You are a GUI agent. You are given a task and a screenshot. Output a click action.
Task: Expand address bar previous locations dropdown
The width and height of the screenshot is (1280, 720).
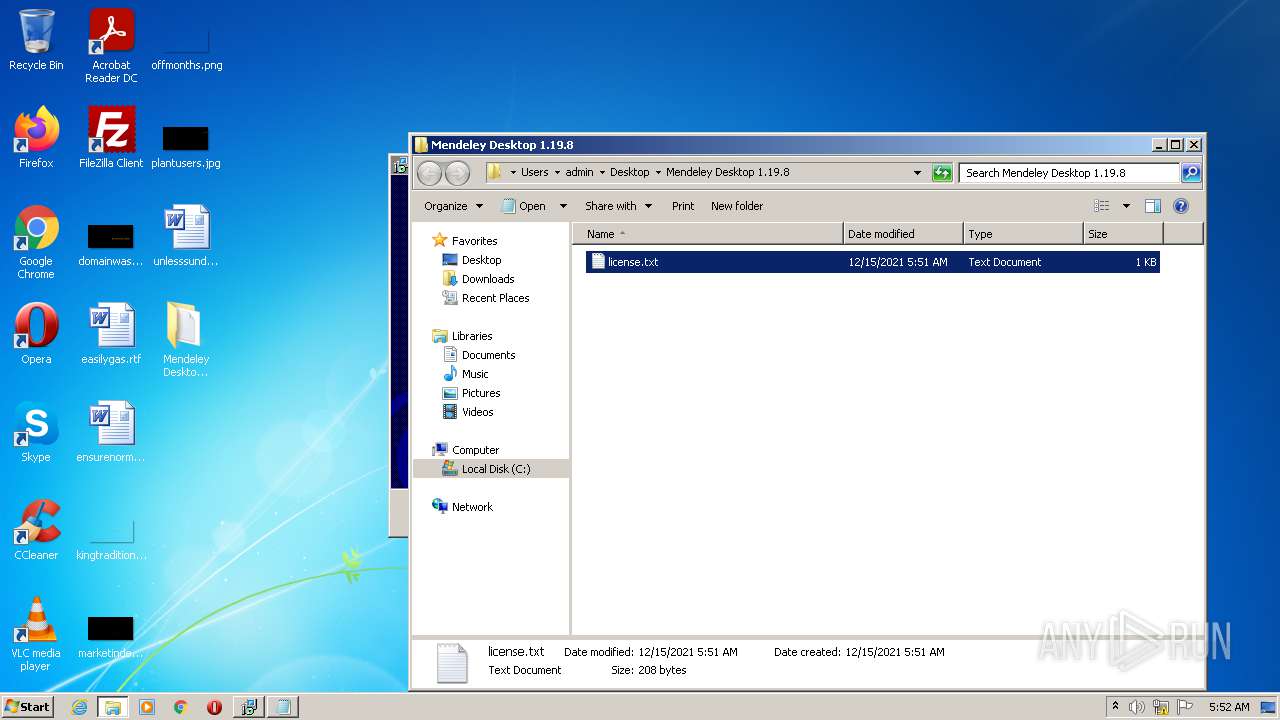[917, 173]
